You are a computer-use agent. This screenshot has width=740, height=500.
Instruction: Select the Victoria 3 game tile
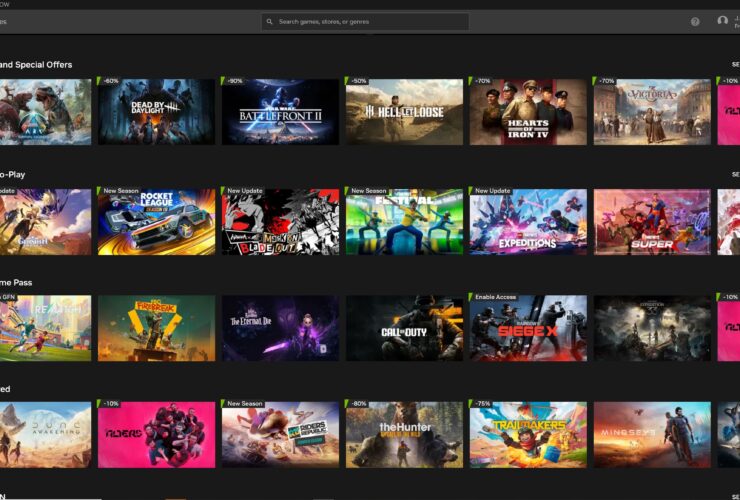(x=652, y=112)
